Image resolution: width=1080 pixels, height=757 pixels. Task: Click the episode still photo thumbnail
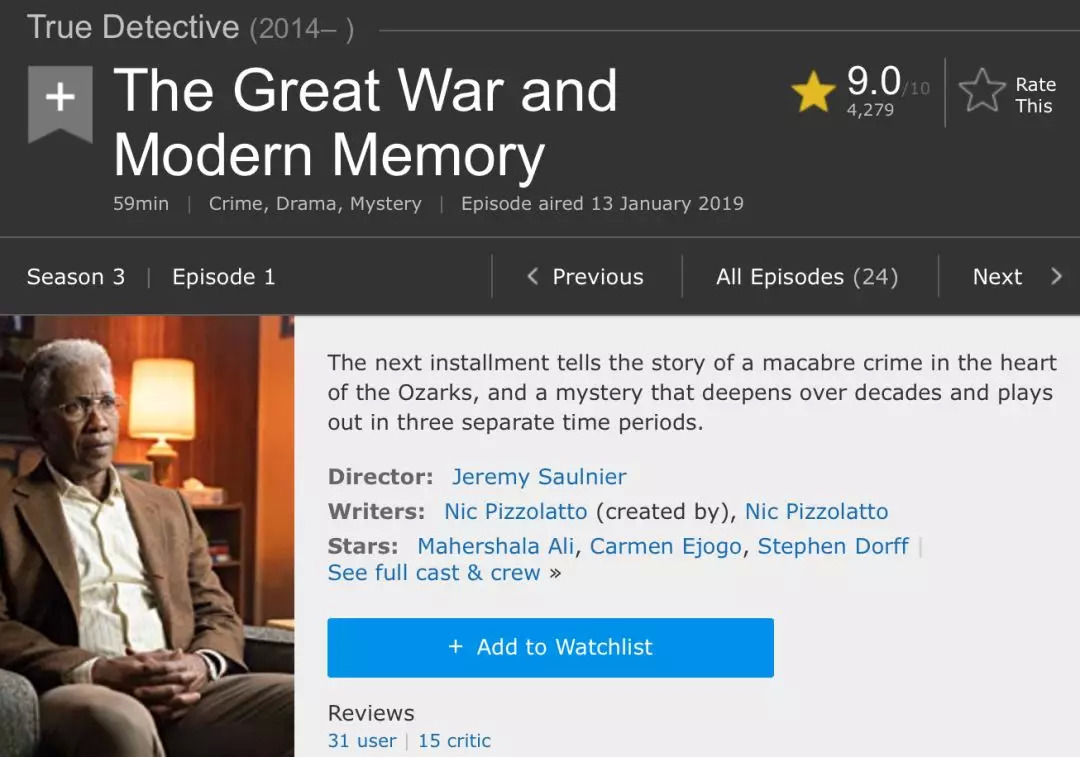(147, 536)
